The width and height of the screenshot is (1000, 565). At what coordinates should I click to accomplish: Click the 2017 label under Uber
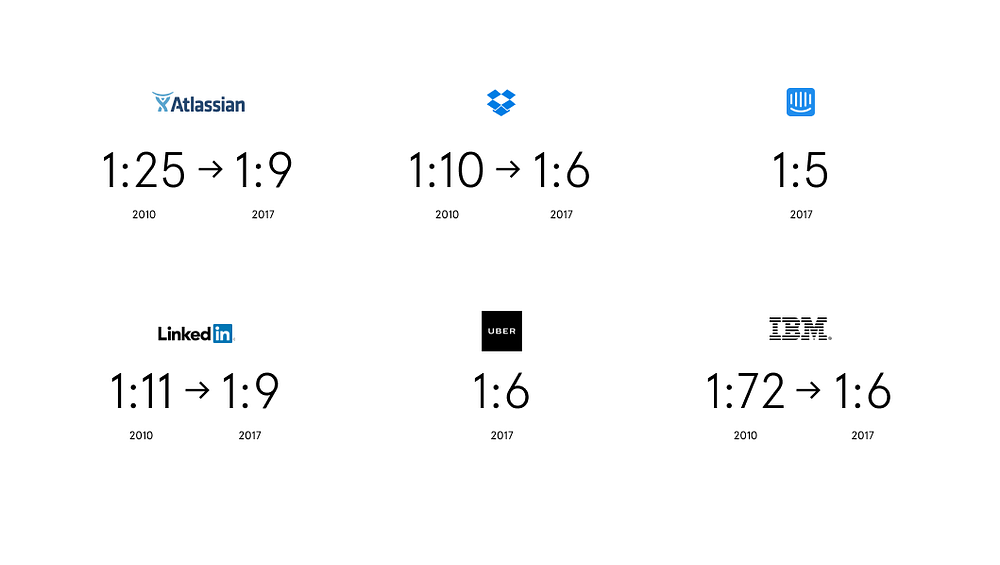(x=502, y=435)
